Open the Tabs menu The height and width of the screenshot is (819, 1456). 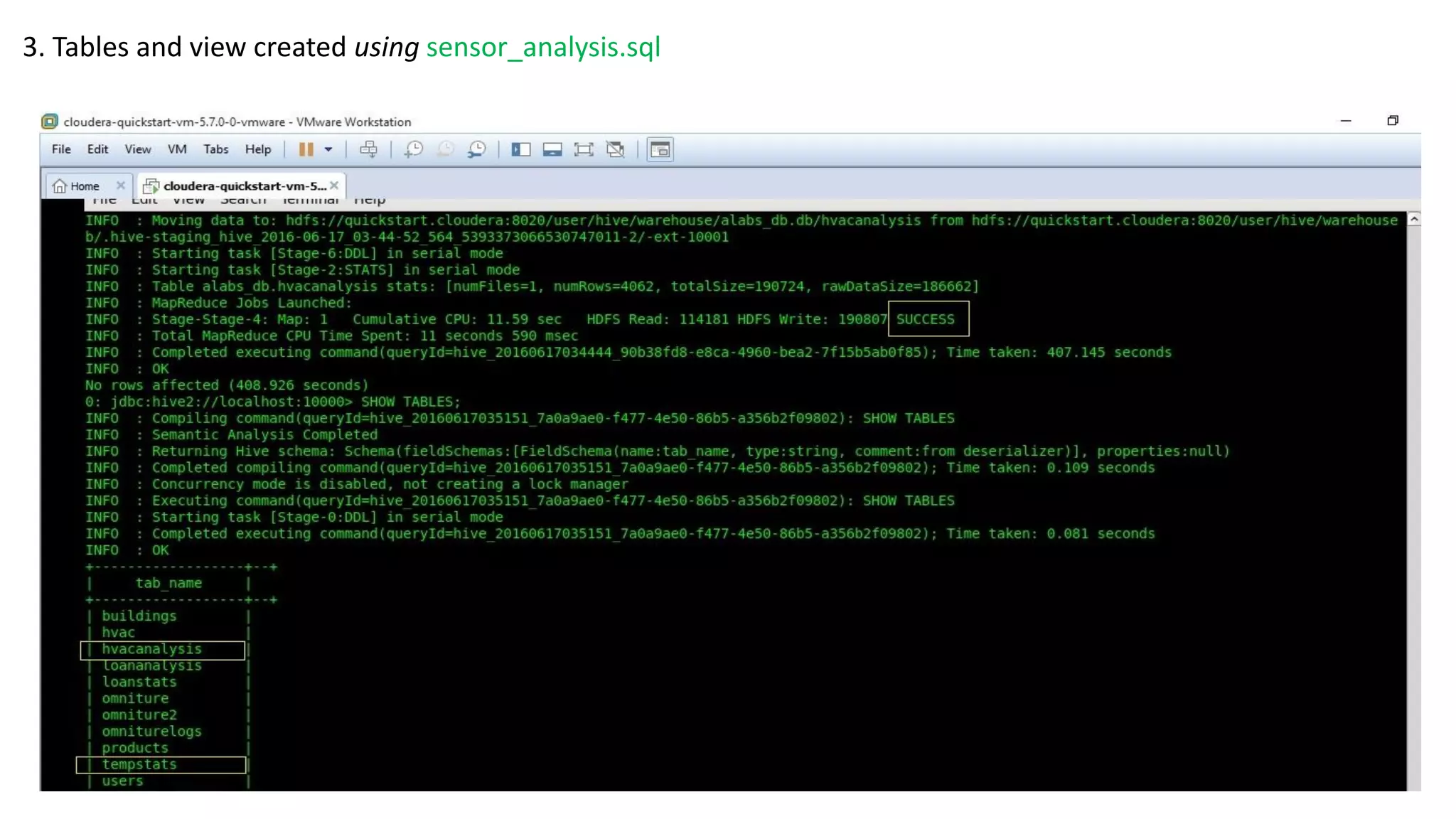215,149
